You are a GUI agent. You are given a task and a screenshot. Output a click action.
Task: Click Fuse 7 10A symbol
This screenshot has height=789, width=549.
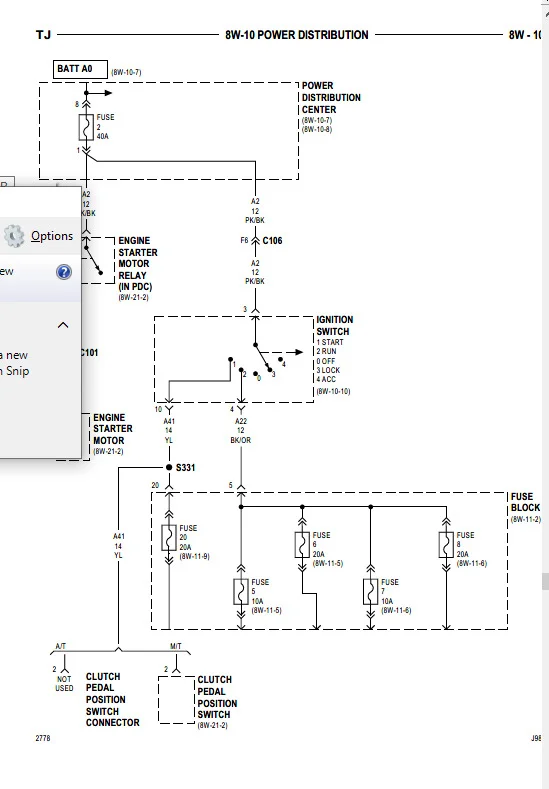(x=370, y=592)
